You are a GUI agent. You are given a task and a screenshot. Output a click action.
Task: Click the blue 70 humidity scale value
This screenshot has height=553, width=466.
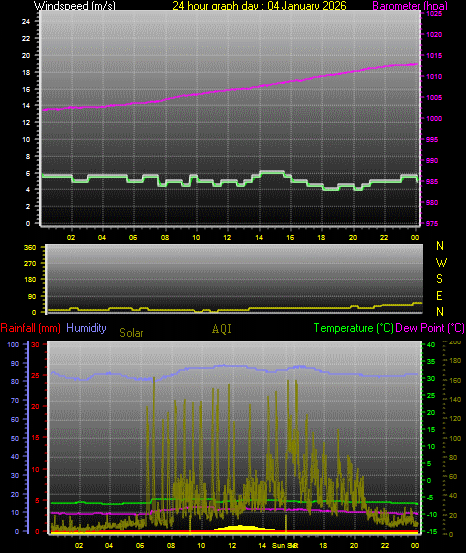point(15,401)
